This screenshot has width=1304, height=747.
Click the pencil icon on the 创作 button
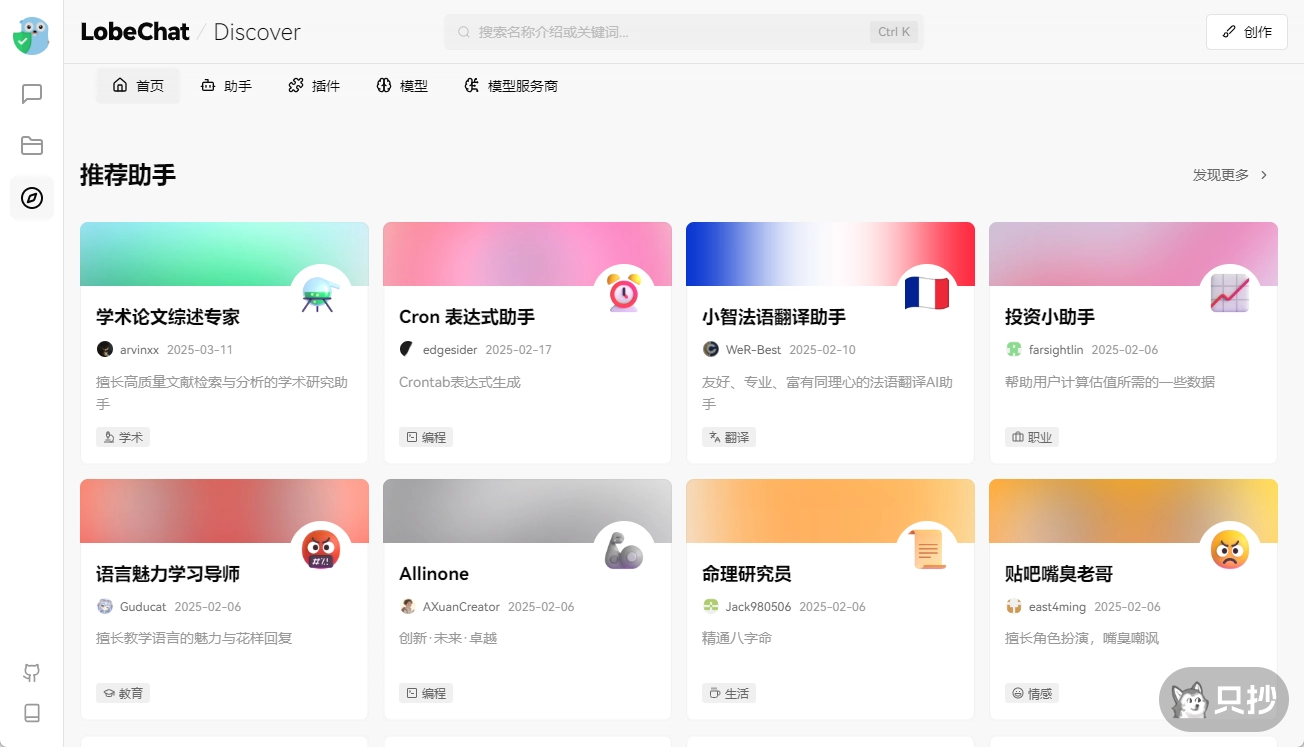pos(1229,31)
